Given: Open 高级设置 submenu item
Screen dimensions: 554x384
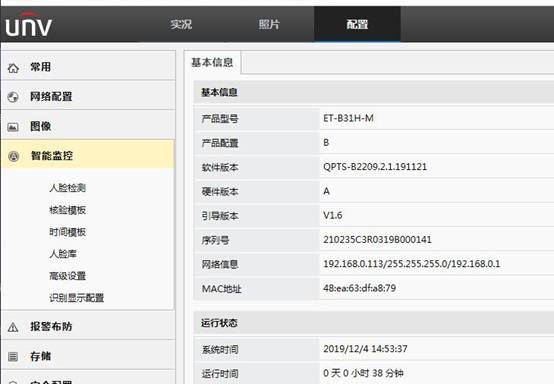Looking at the screenshot, I should click(x=67, y=276).
